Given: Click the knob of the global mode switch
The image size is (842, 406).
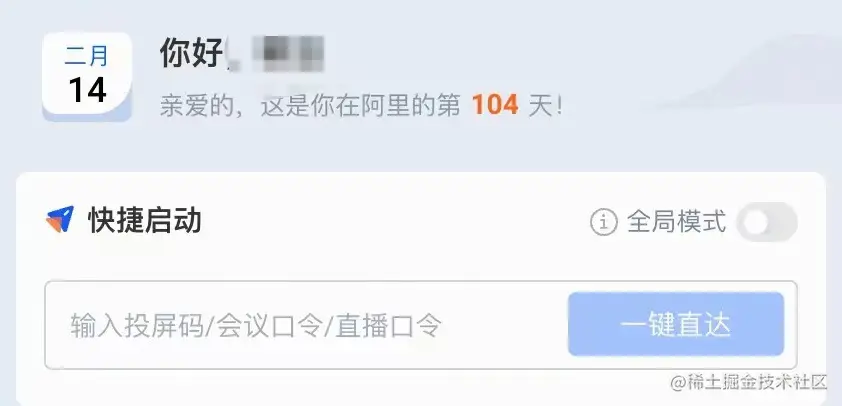Looking at the screenshot, I should [756, 222].
